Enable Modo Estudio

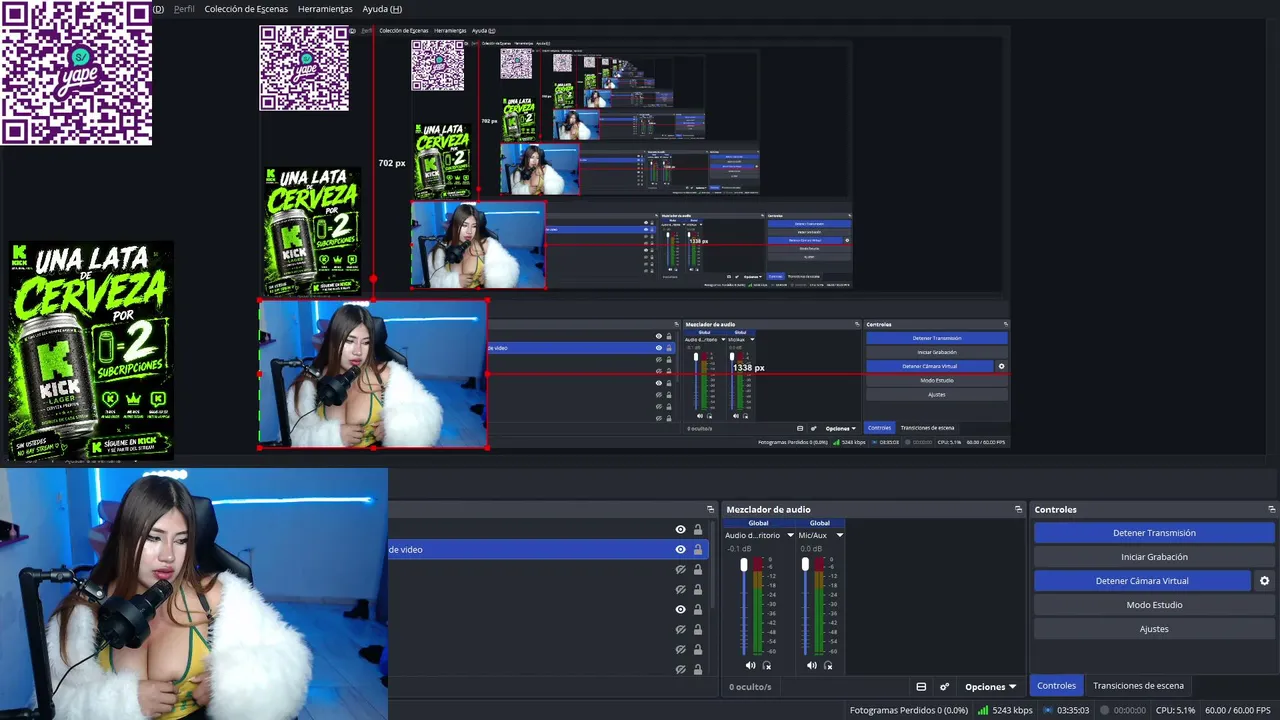pos(1154,605)
